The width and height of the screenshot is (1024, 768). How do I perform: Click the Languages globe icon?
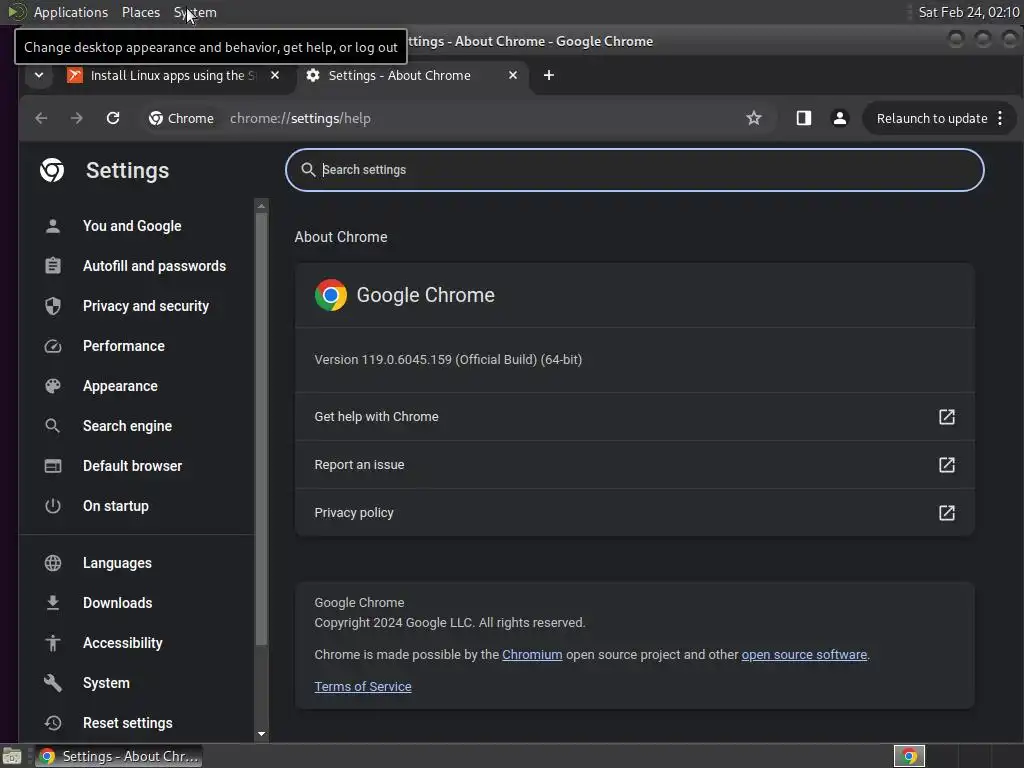pos(53,563)
